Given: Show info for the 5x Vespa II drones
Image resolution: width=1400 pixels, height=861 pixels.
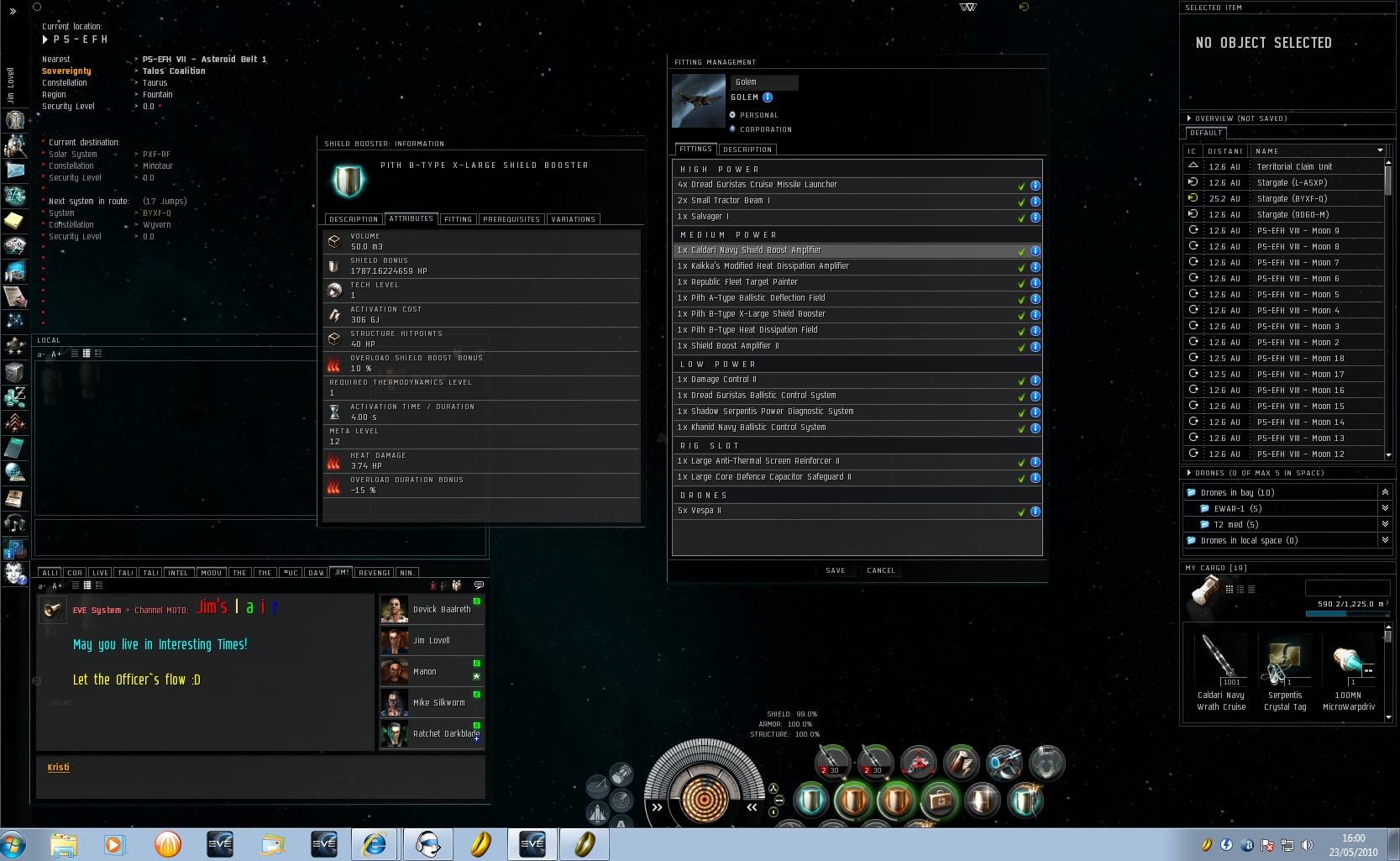Looking at the screenshot, I should click(x=1036, y=512).
